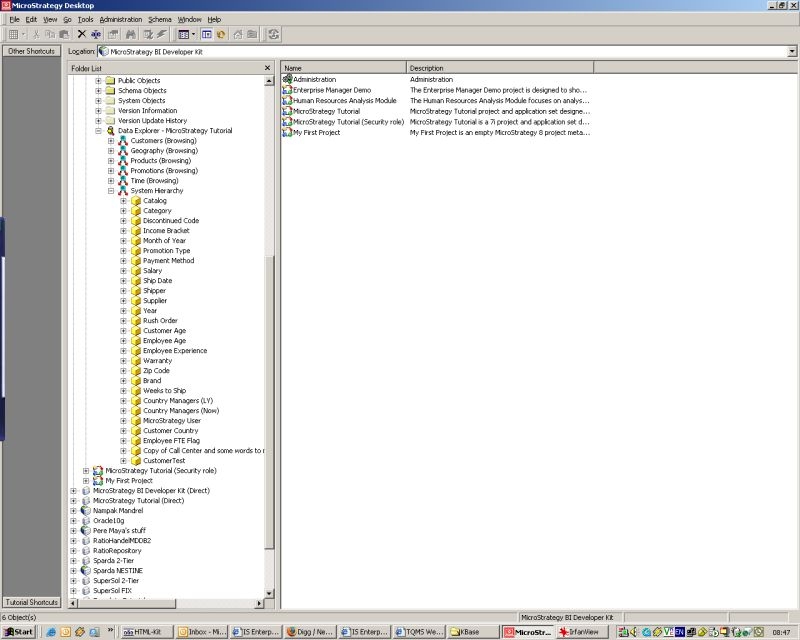The image size is (800, 640).
Task: Click the Tutorial Shortcuts button
Action: [x=31, y=602]
